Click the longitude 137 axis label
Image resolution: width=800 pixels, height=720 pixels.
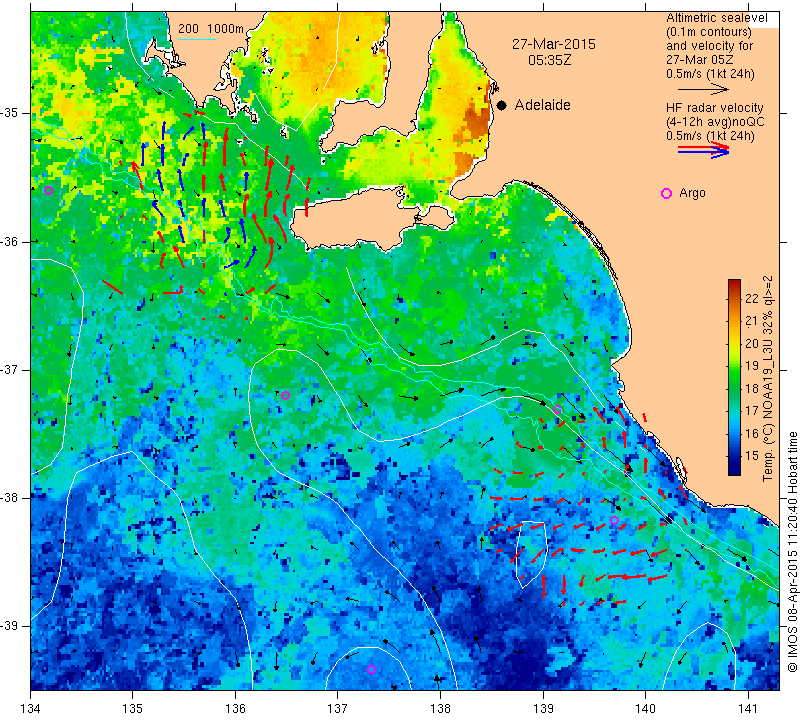[338, 708]
